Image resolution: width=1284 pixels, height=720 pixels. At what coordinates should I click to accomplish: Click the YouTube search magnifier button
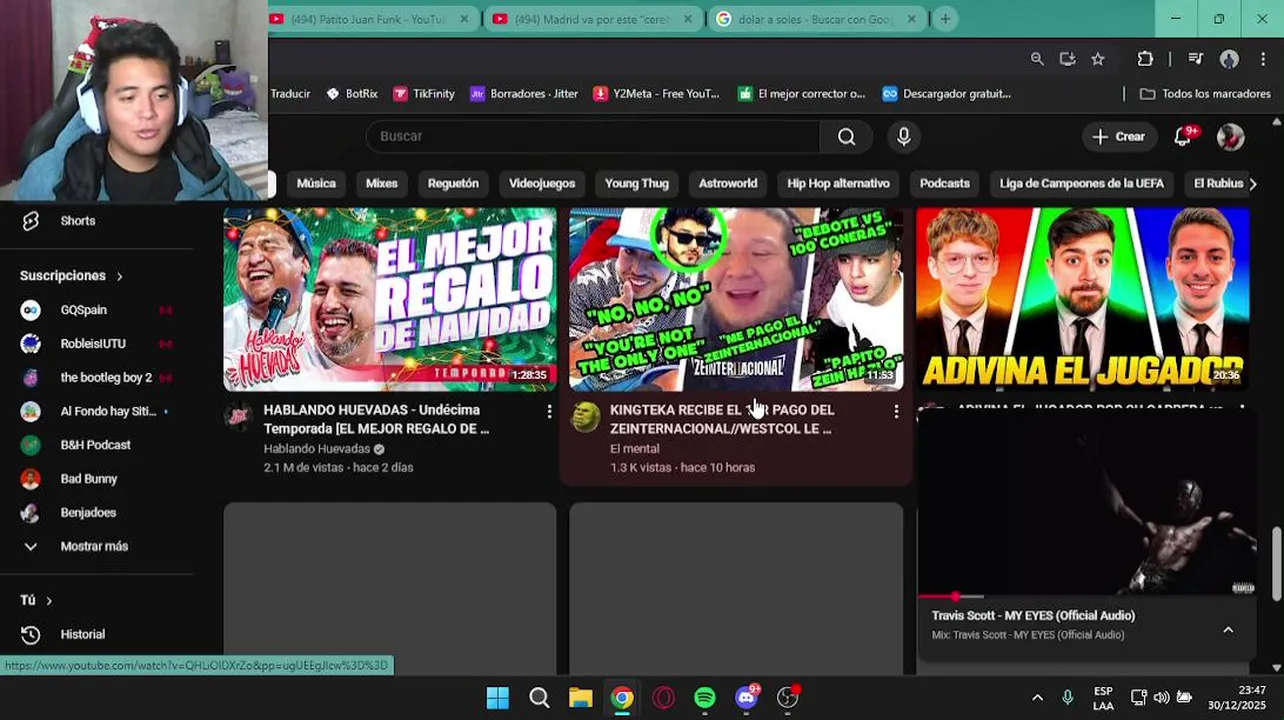[x=846, y=136]
